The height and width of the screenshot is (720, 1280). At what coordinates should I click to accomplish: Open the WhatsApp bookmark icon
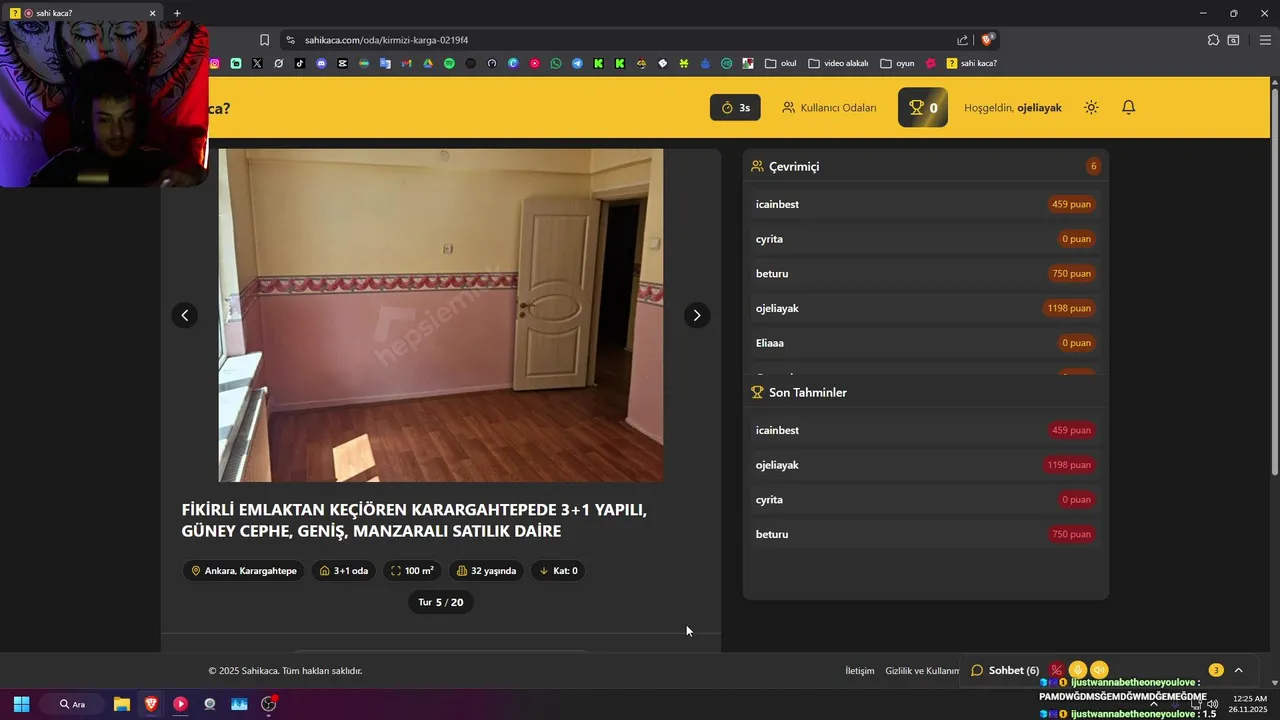(556, 63)
